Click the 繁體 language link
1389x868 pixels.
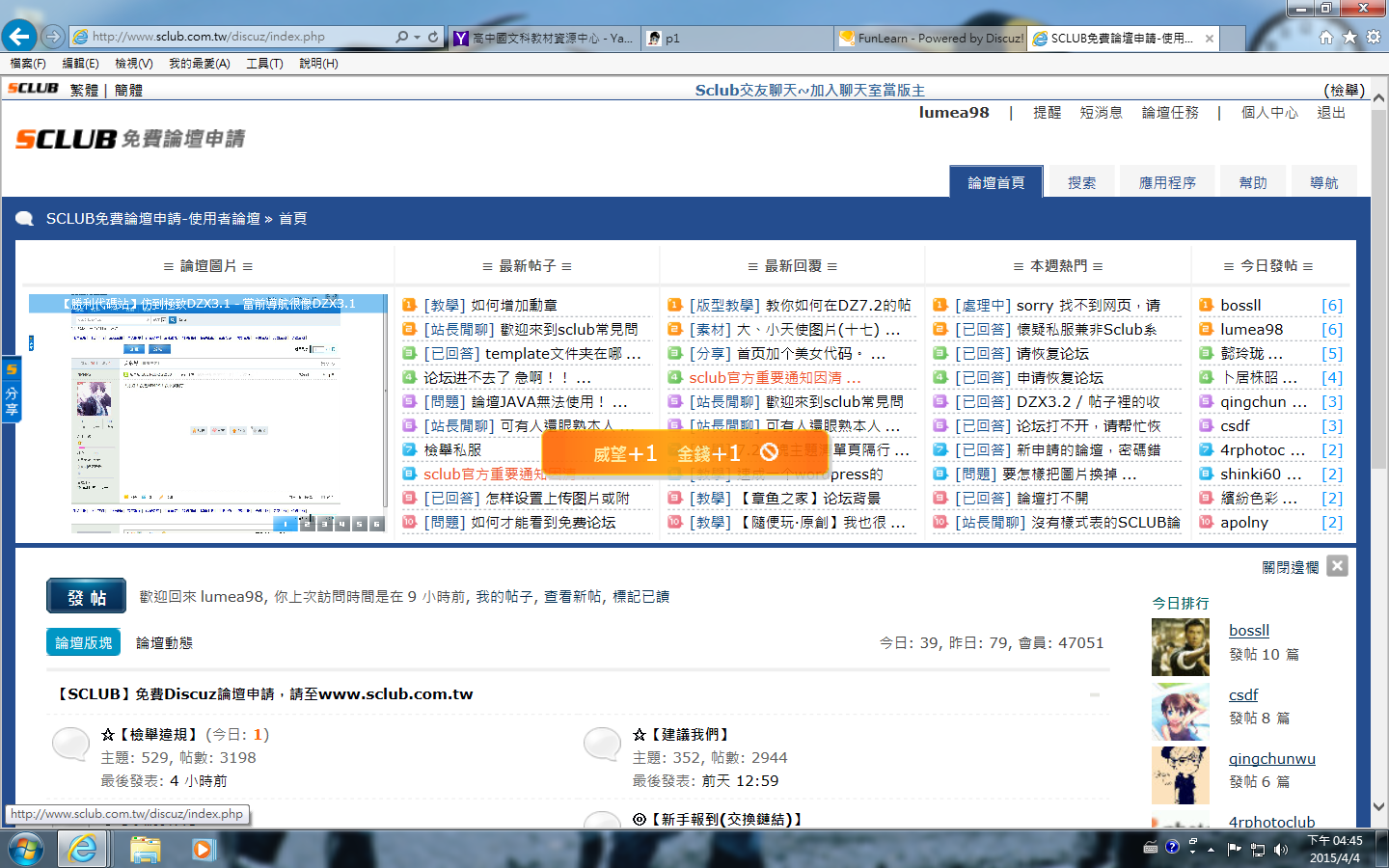click(x=84, y=90)
